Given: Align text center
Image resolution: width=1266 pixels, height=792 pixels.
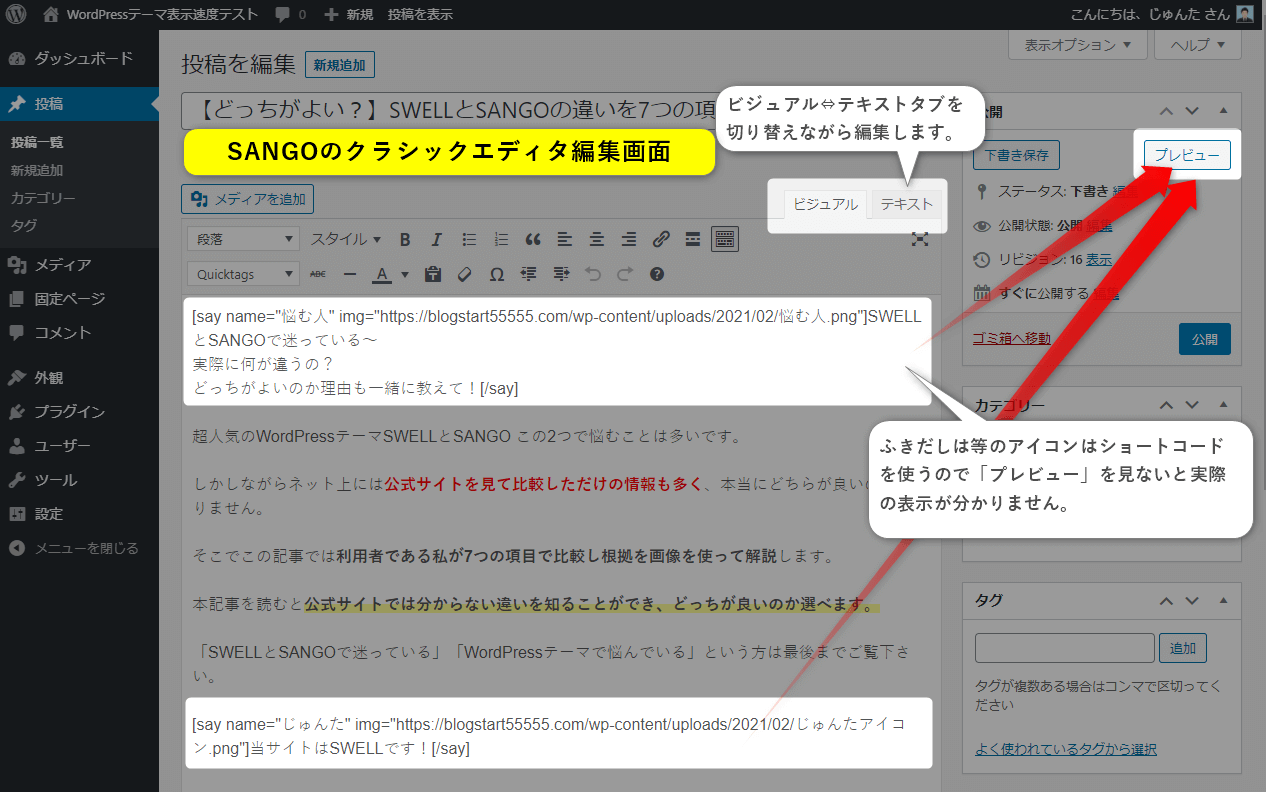Looking at the screenshot, I should pyautogui.click(x=597, y=240).
